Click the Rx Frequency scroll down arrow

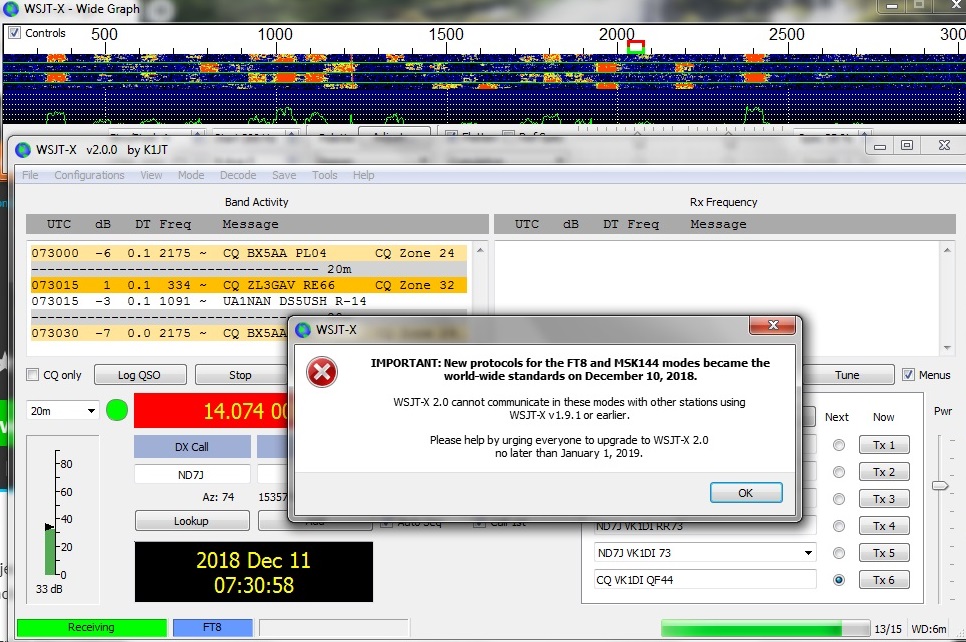947,348
